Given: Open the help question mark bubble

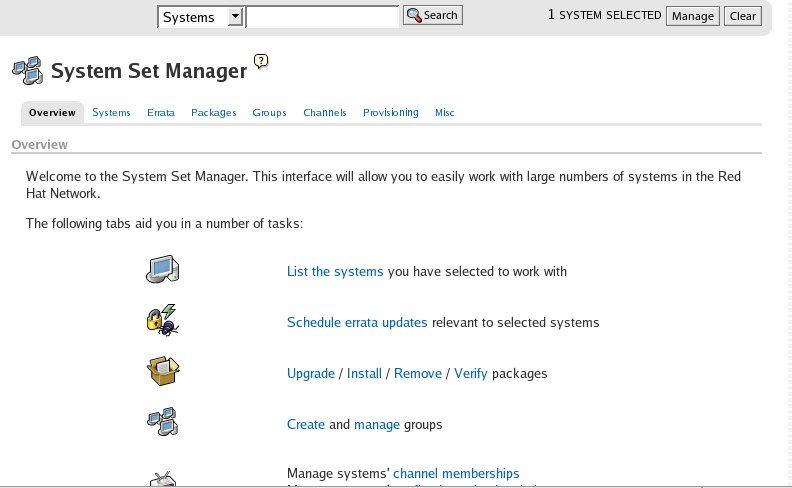Looking at the screenshot, I should (x=261, y=61).
